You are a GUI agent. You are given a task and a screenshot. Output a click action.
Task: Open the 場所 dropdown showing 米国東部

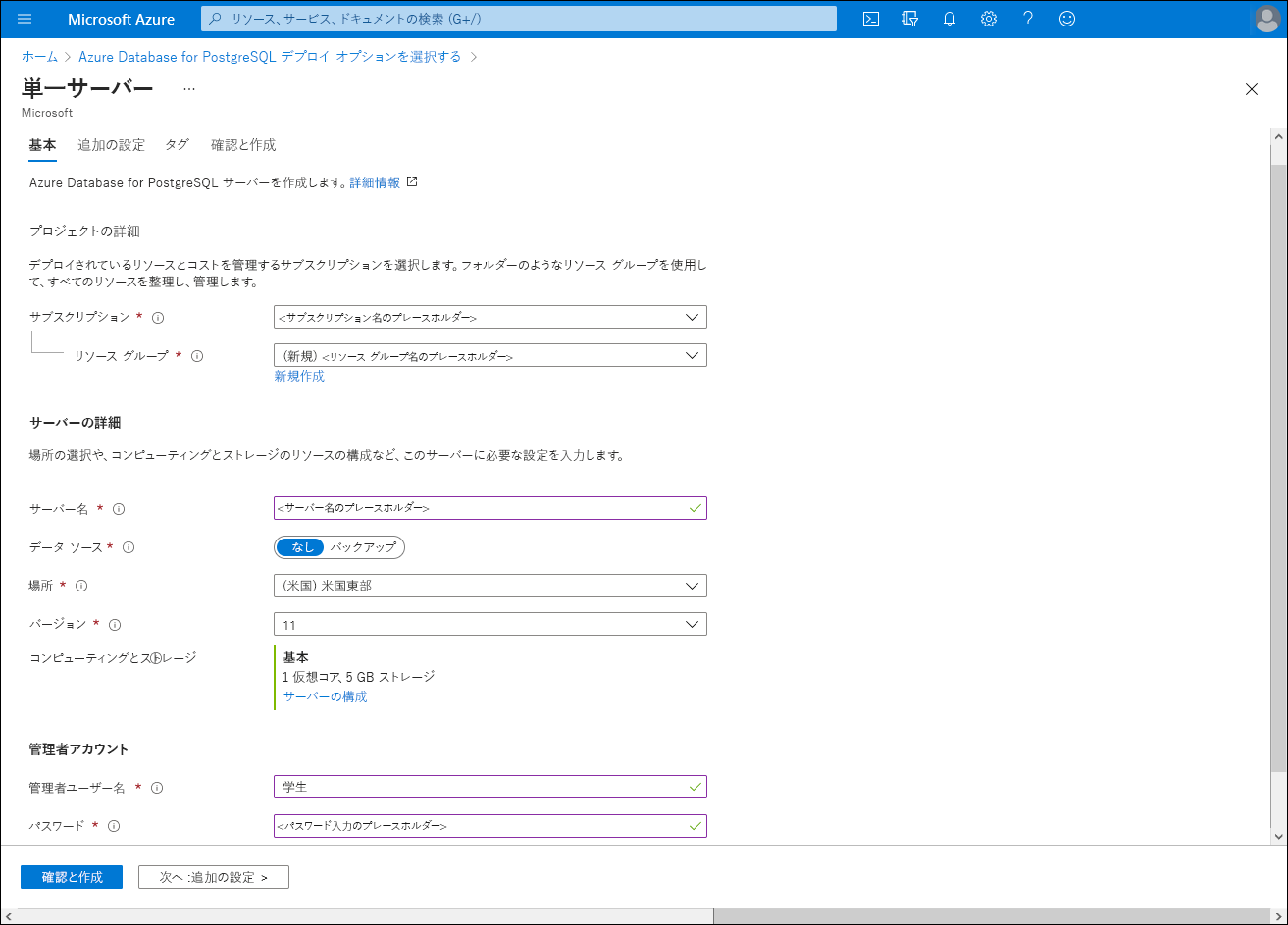(x=490, y=586)
